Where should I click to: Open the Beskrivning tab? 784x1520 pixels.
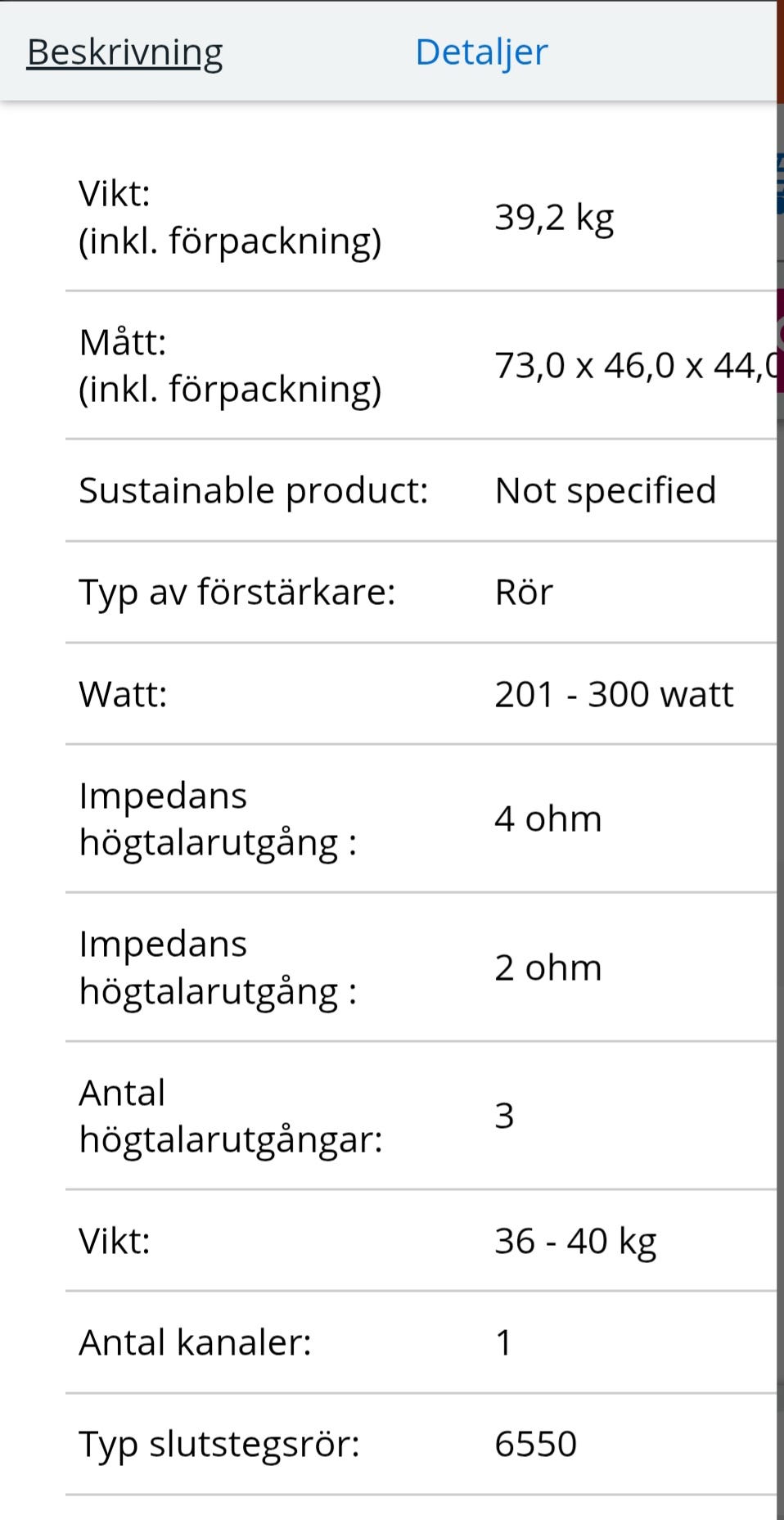tap(124, 52)
